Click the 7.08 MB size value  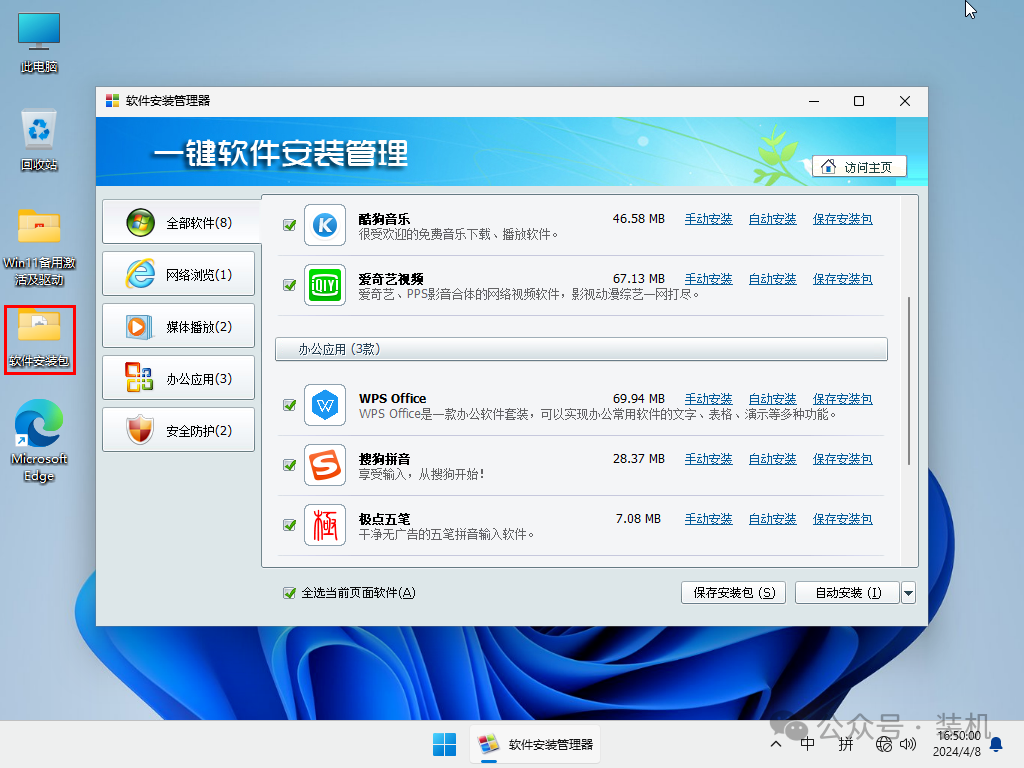639,519
